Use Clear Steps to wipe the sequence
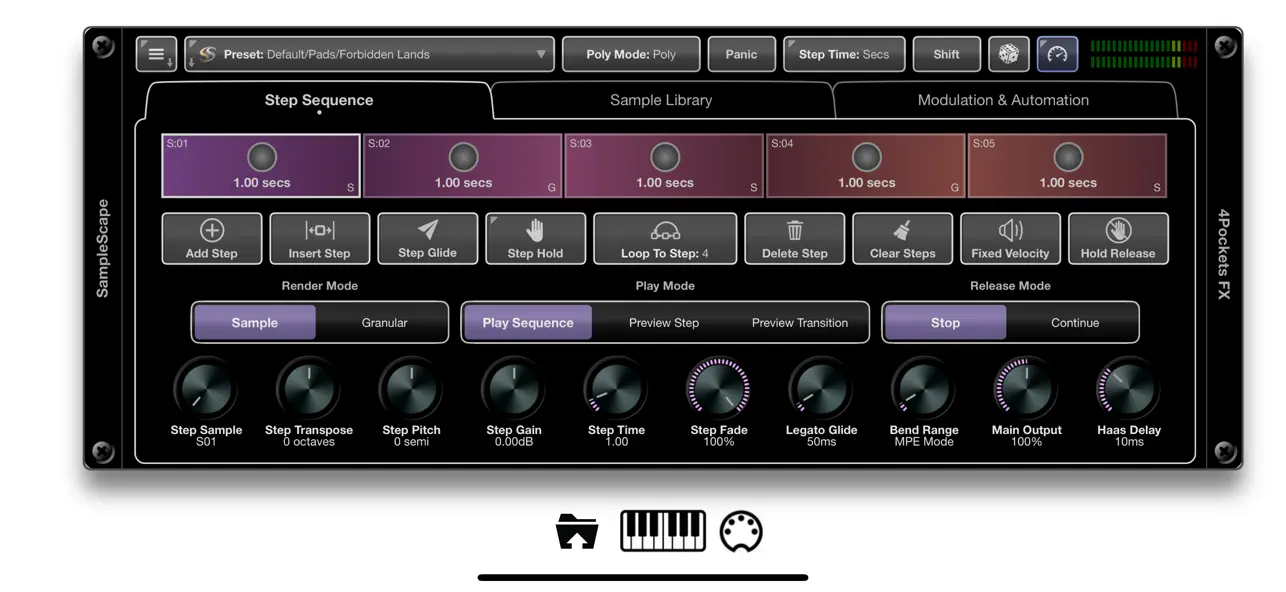Screen dimensions: 1286x592 coord(902,238)
